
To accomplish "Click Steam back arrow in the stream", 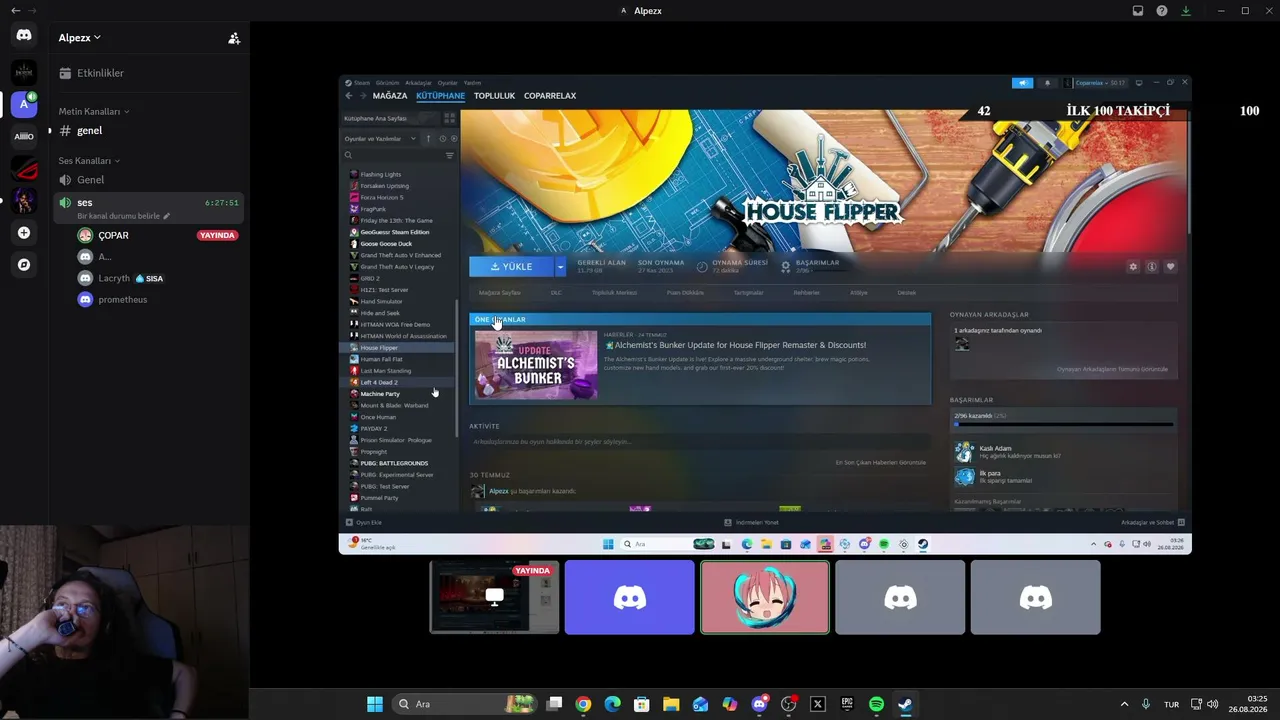I will (349, 96).
